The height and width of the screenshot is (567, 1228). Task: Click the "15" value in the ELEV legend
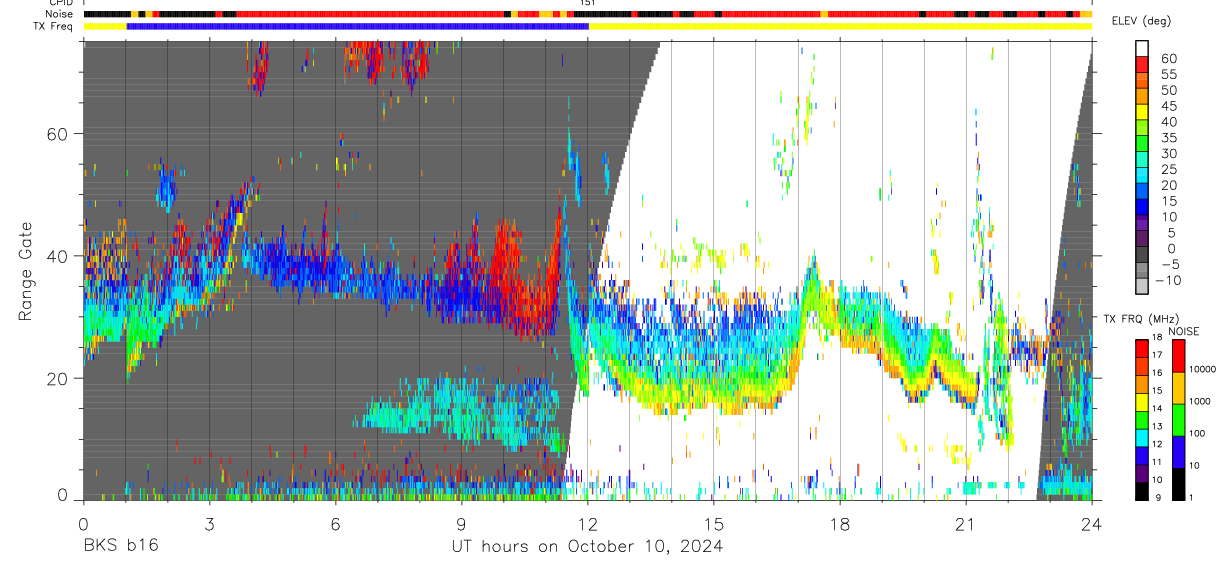(1168, 201)
